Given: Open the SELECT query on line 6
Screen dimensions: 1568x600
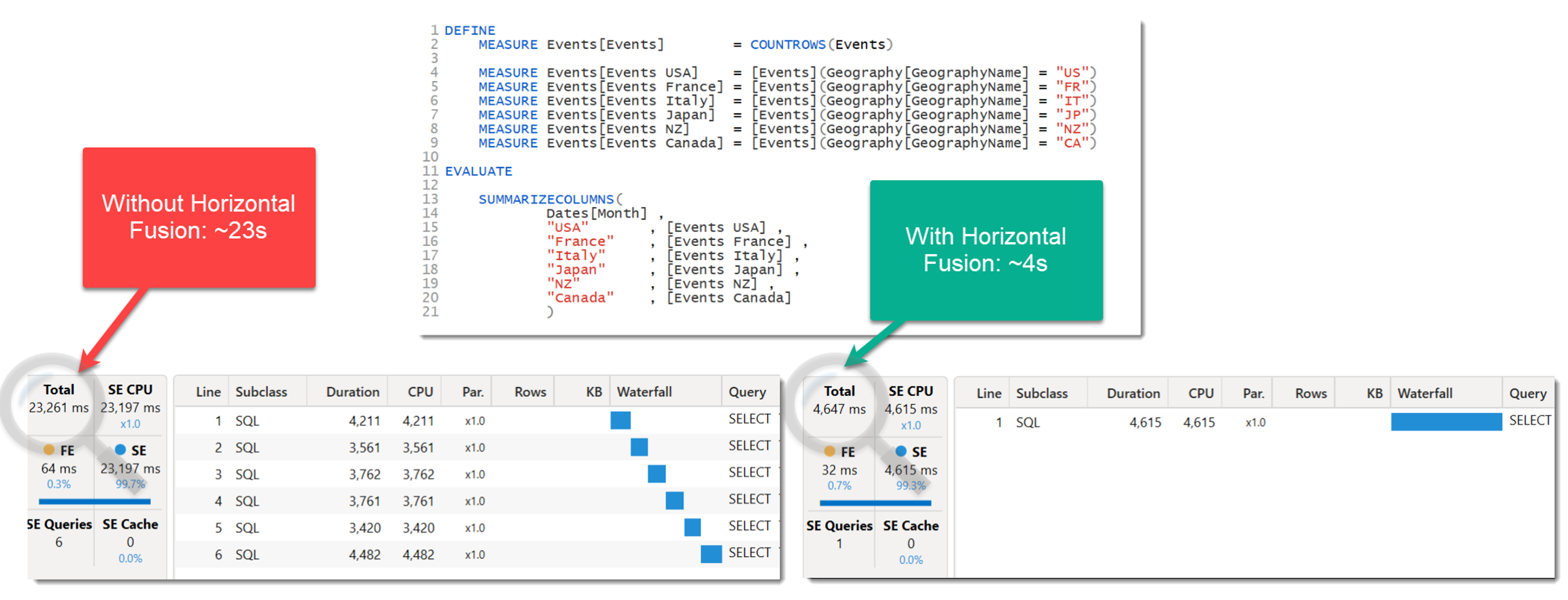Looking at the screenshot, I should 749,553.
